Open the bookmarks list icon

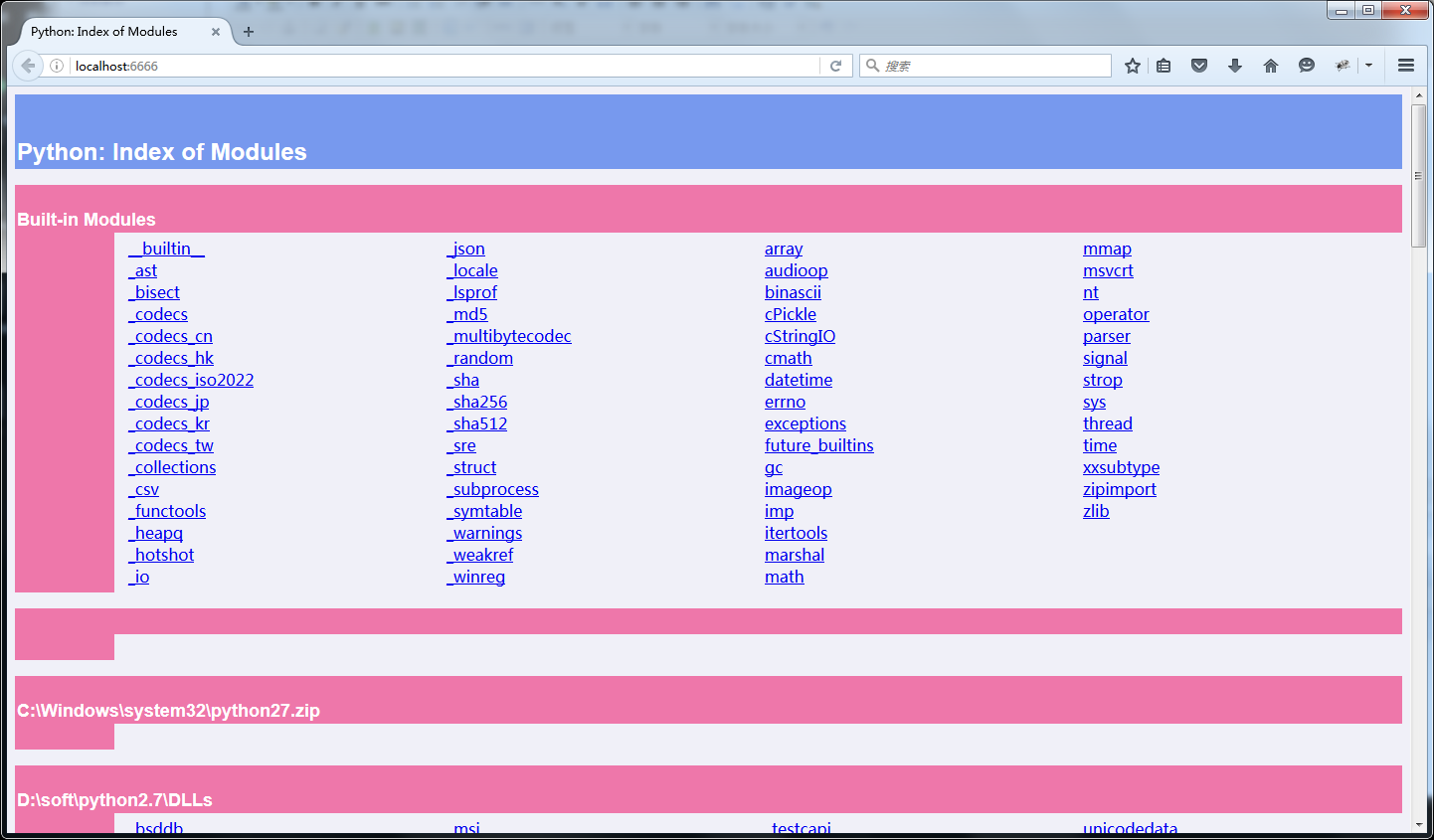pos(1164,66)
